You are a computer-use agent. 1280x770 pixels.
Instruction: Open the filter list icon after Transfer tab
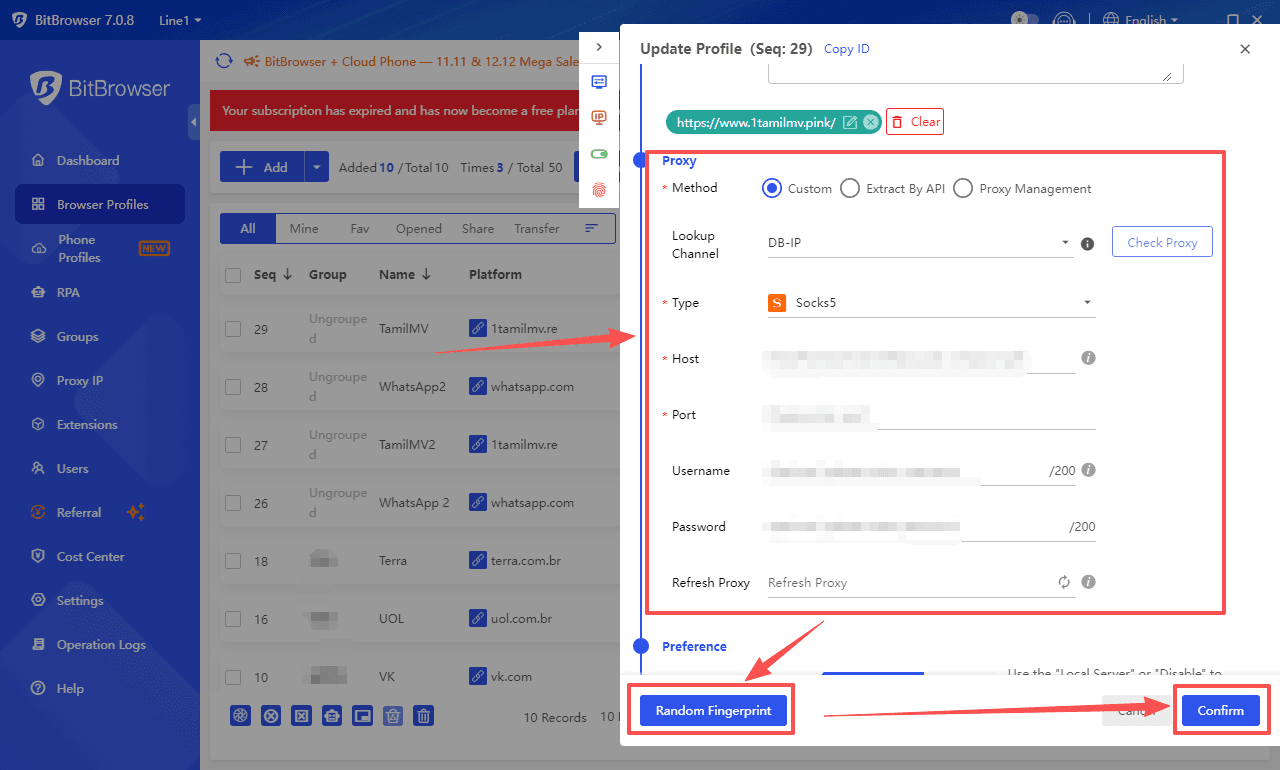point(592,228)
